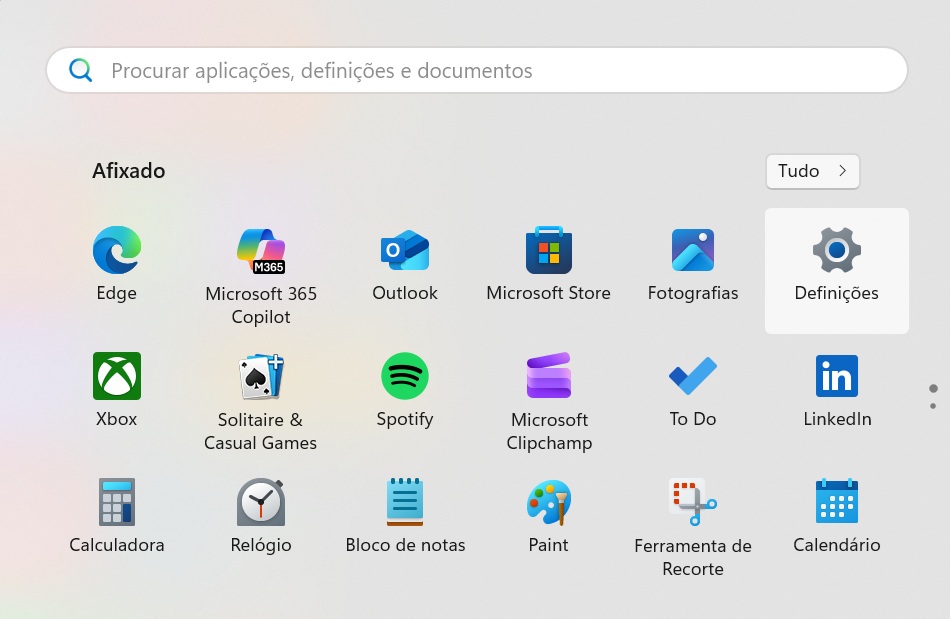Viewport: 950px width, 619px height.
Task: Launch the To Do app
Action: (x=693, y=377)
